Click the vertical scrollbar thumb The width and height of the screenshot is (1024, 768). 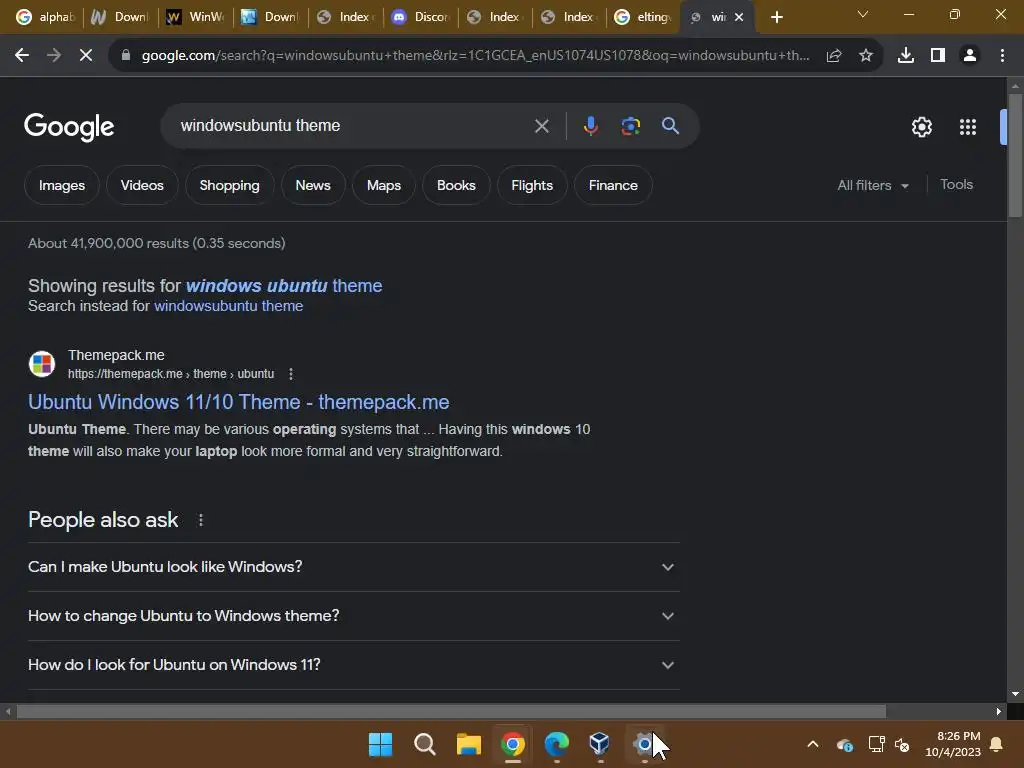1015,155
